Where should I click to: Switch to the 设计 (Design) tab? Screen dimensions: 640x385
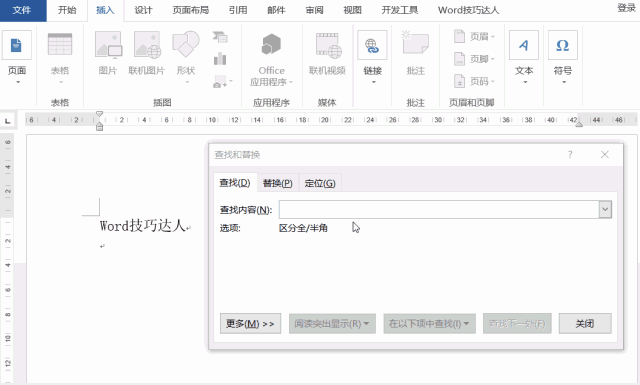143,10
